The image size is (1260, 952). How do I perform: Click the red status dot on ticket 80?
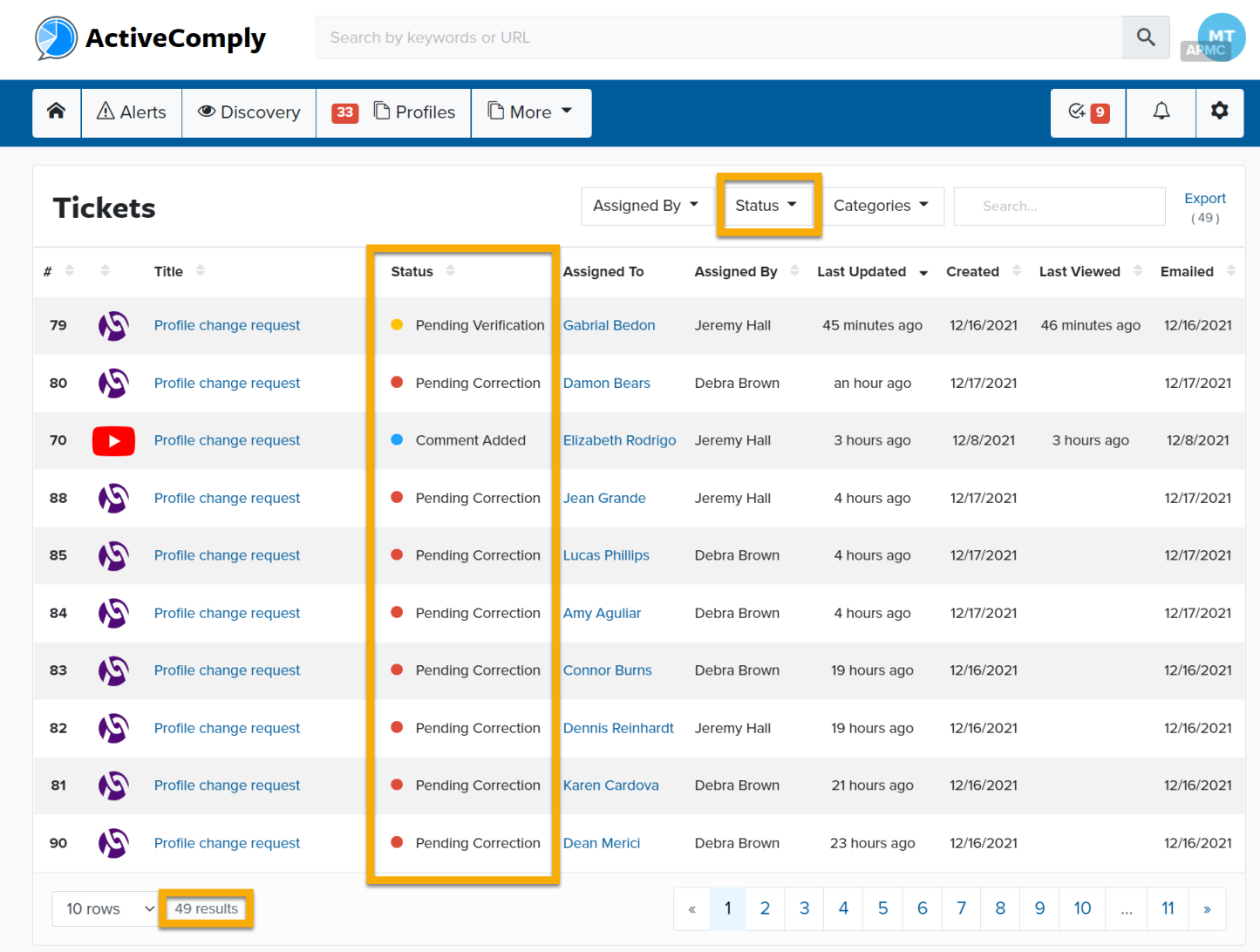(397, 383)
